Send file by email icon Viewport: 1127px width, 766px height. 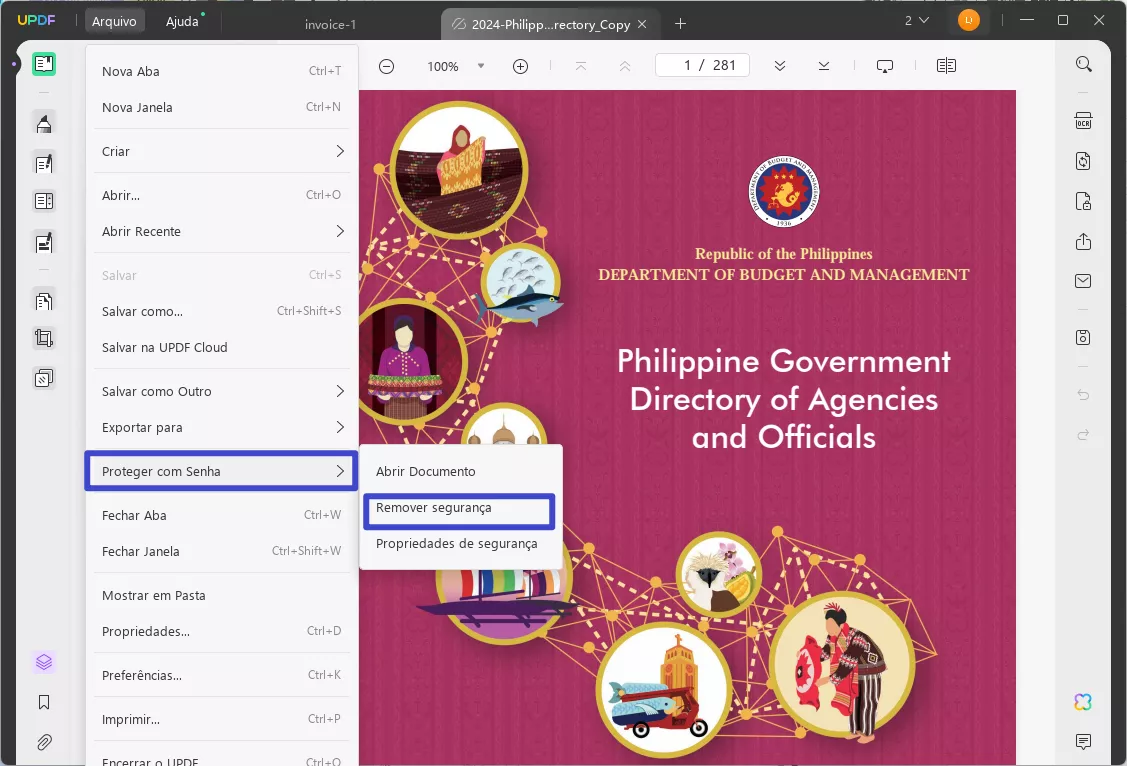(x=1083, y=281)
